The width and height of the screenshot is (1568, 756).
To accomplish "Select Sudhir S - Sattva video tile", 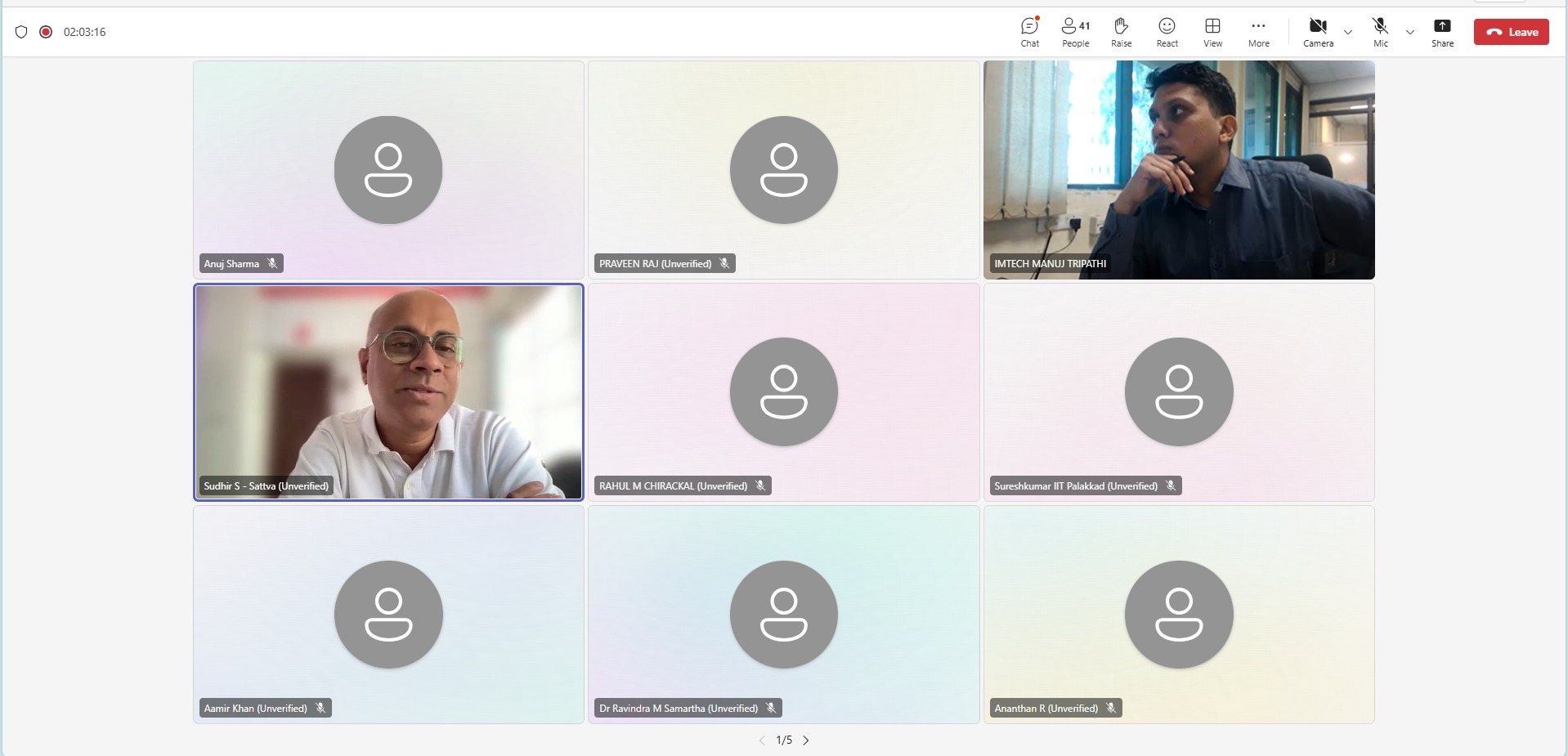I will click(x=388, y=391).
